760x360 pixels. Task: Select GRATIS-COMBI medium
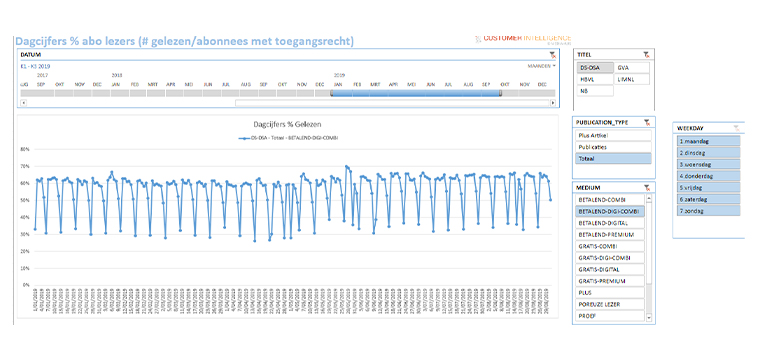click(x=610, y=246)
